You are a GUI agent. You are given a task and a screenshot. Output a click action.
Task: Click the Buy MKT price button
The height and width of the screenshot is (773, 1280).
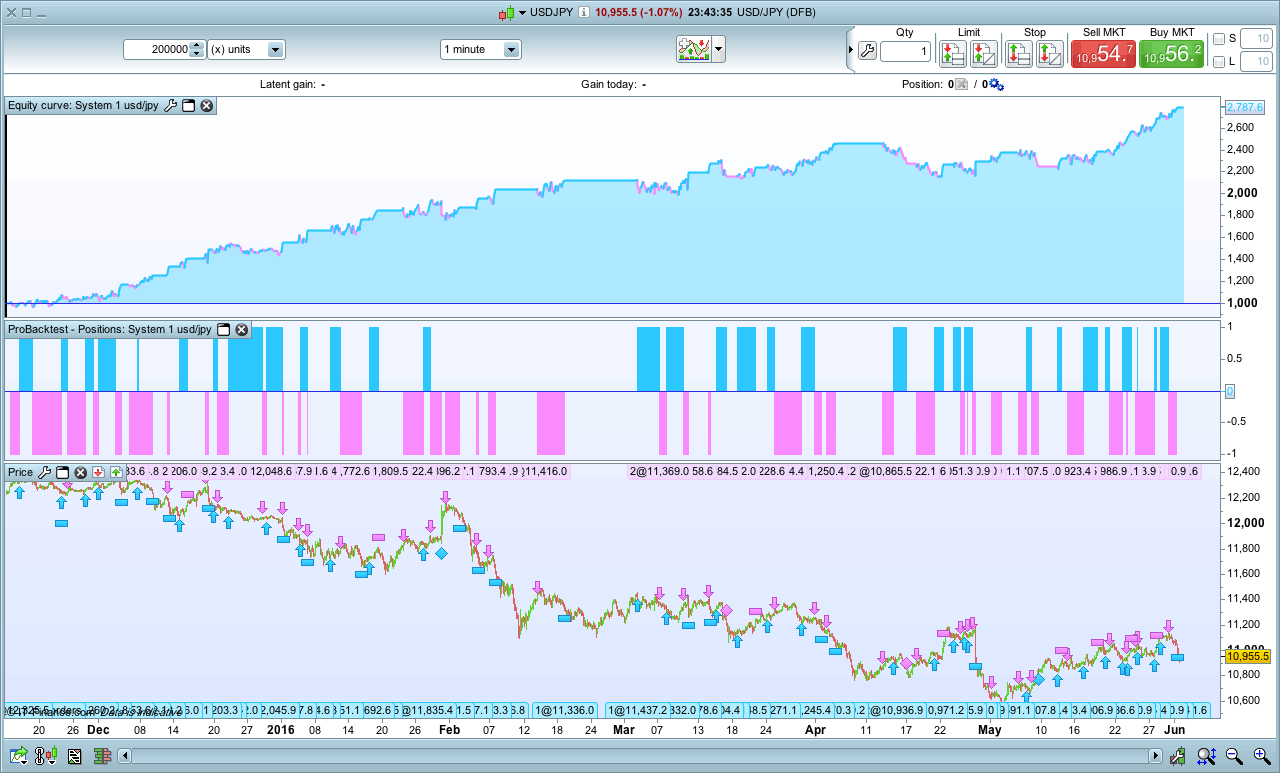[x=1171, y=54]
